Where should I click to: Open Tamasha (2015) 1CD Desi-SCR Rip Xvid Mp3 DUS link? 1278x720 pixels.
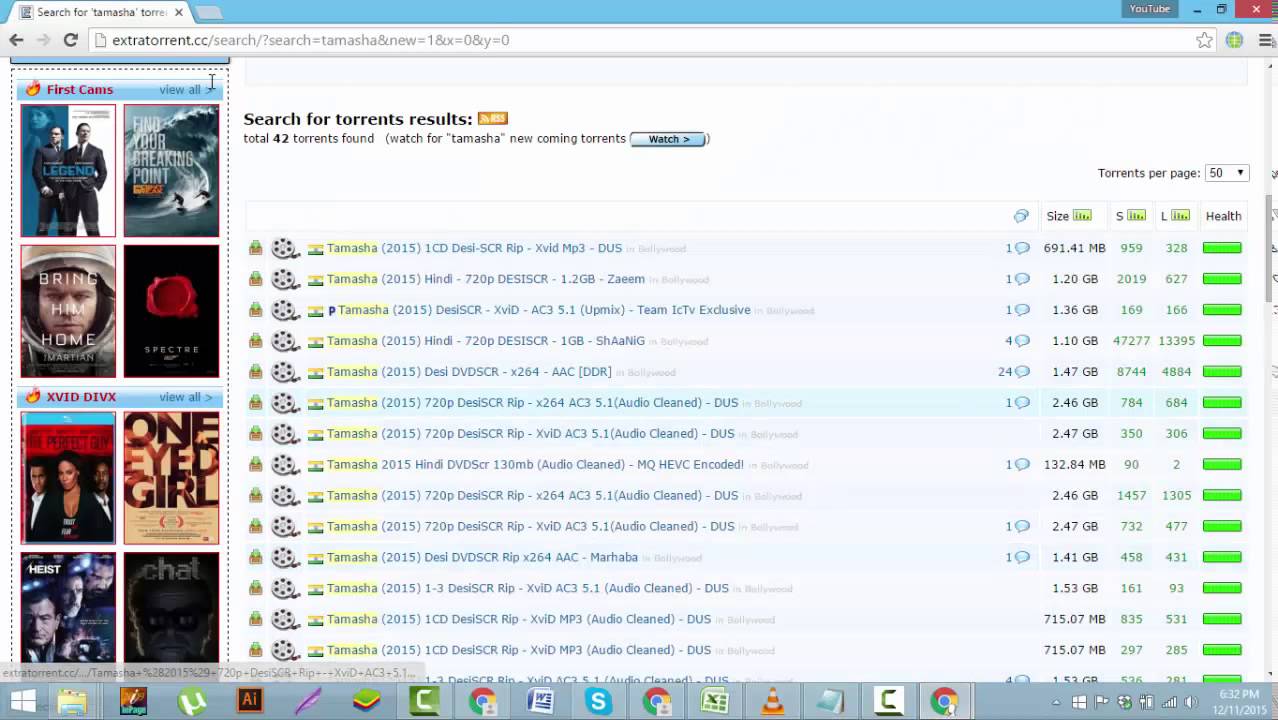click(x=474, y=248)
